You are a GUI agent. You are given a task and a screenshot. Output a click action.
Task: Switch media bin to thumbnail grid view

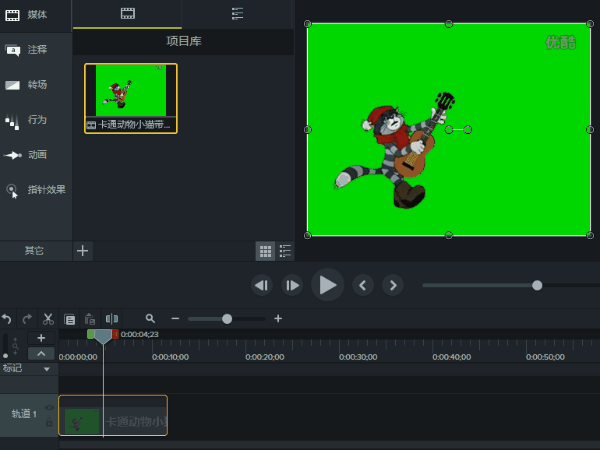265,251
